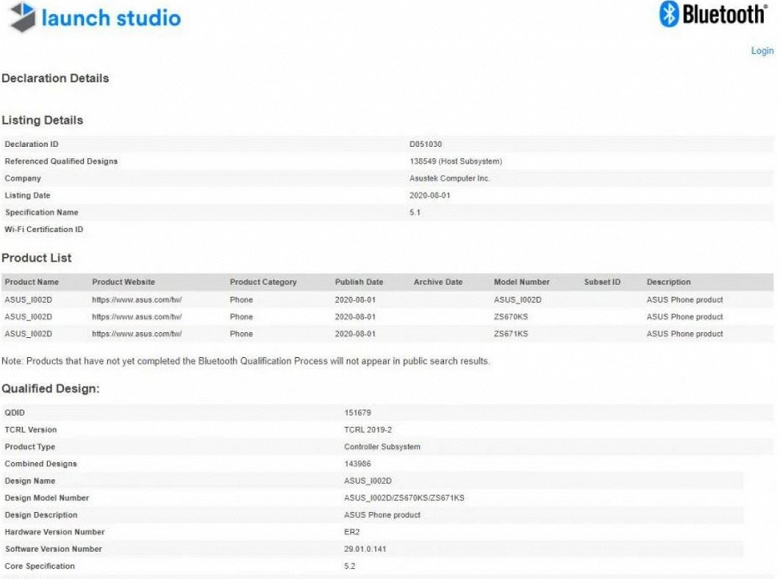This screenshot has height=579, width=780.
Task: Click the Product Category column header
Action: tap(263, 282)
